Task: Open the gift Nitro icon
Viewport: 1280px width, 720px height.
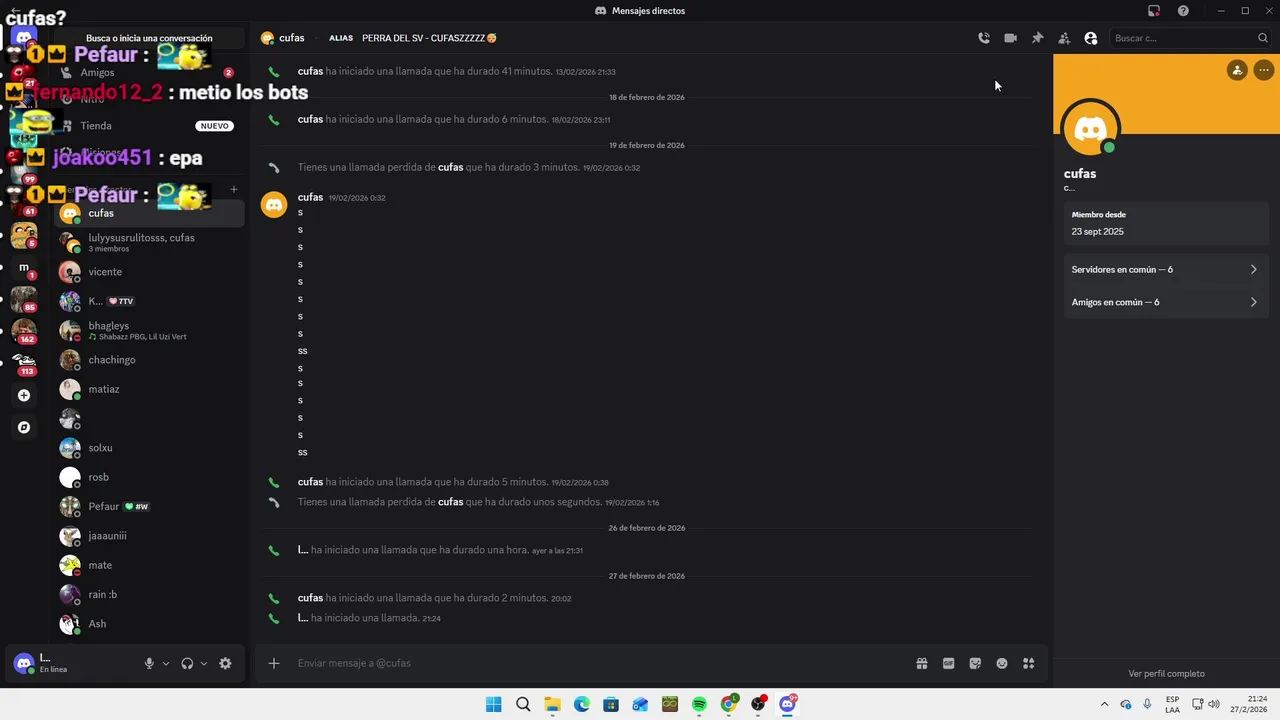Action: tap(922, 663)
